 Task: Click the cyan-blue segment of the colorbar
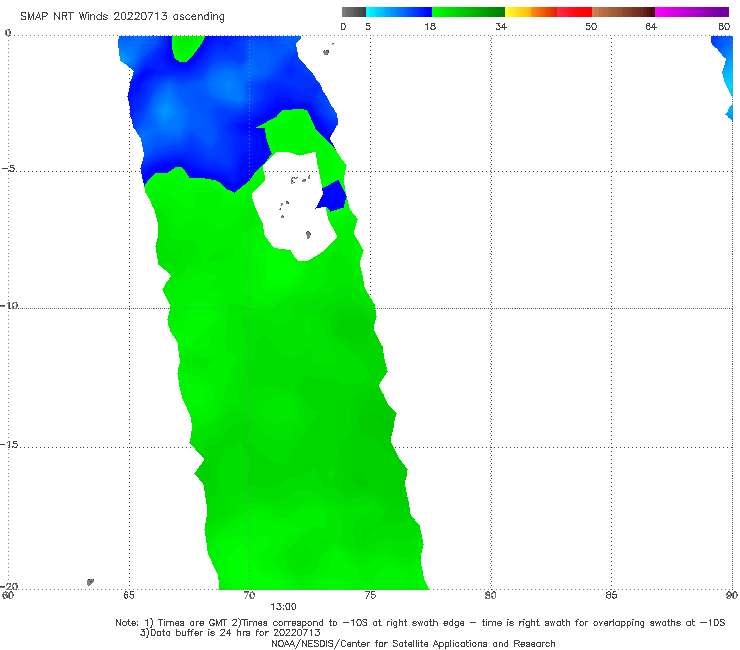[399, 12]
